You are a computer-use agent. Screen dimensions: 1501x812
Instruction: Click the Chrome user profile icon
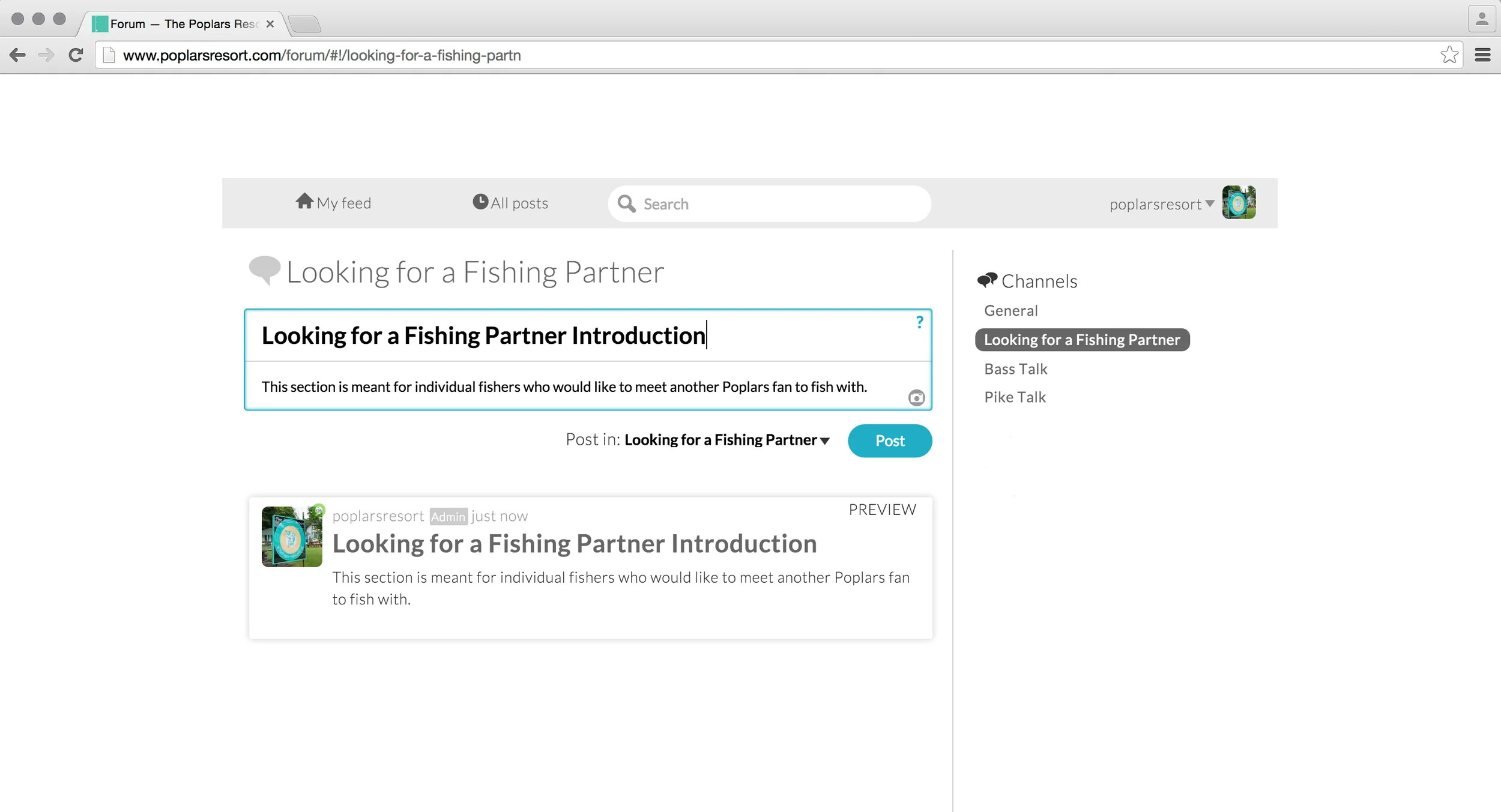[x=1482, y=19]
